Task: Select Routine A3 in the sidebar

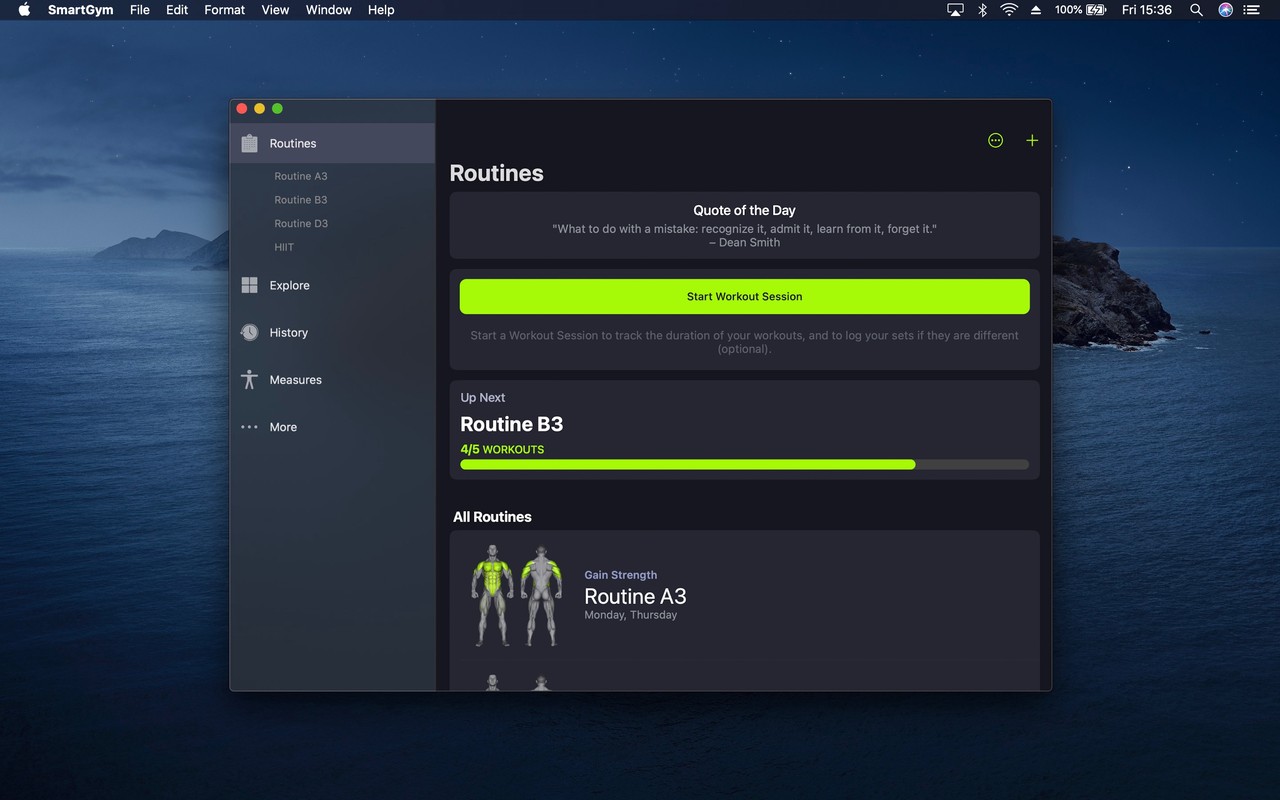Action: [301, 176]
